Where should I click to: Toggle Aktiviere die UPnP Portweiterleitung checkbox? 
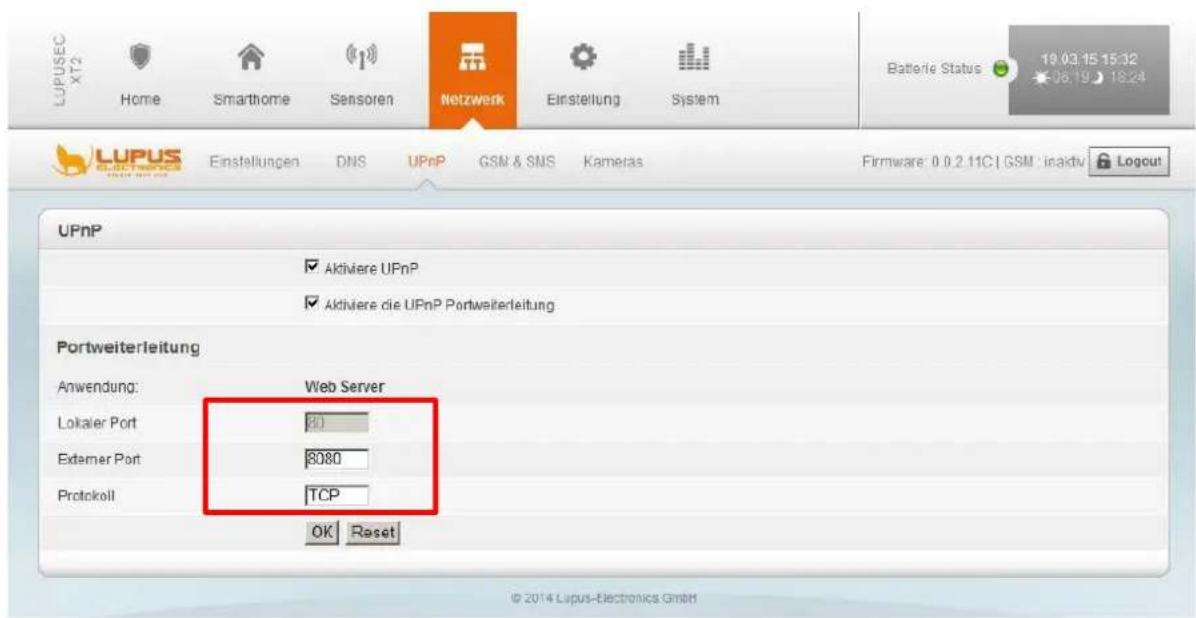310,305
